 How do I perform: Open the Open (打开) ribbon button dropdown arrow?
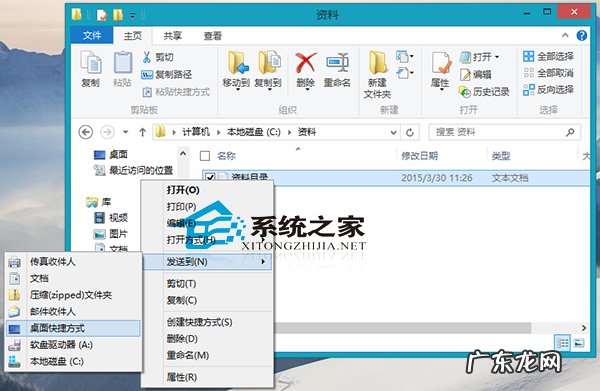click(497, 57)
